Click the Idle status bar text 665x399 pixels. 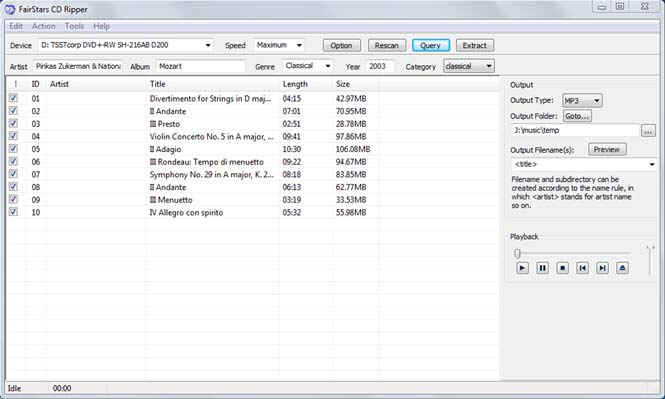click(14, 388)
